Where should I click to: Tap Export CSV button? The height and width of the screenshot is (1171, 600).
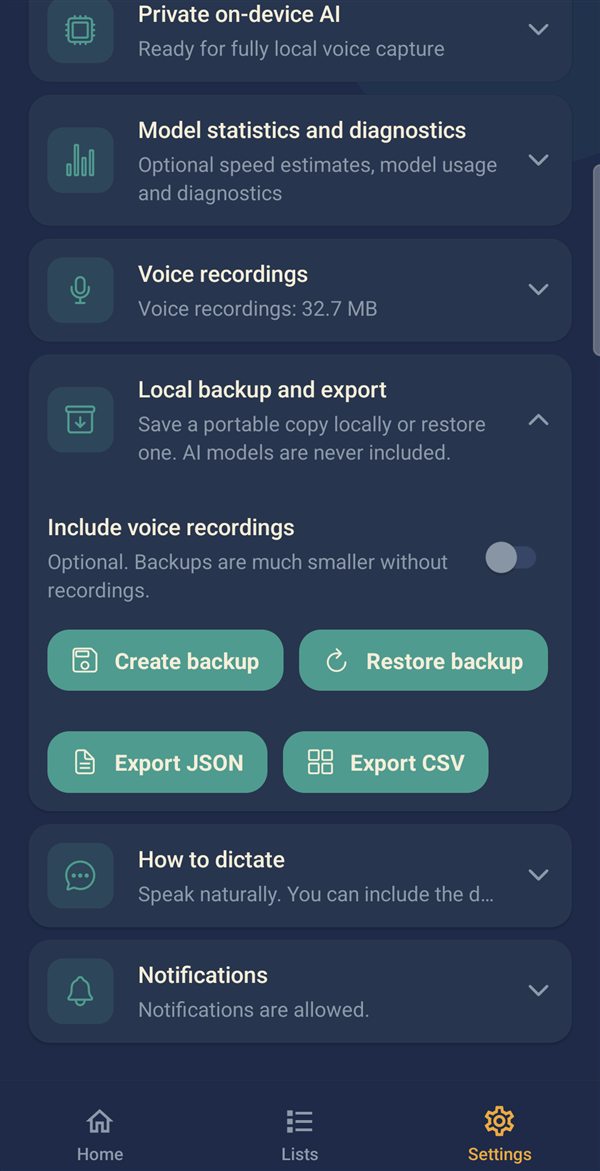pos(386,762)
